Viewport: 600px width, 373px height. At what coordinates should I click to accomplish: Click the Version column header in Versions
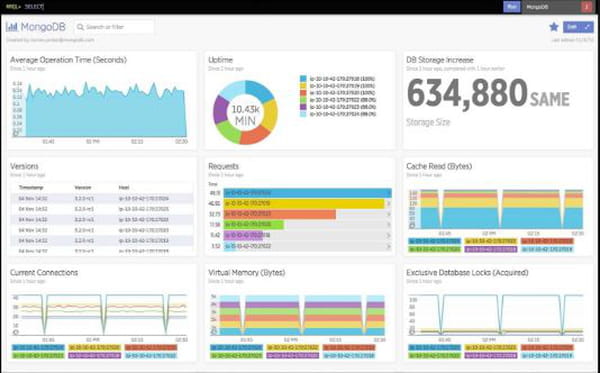(83, 188)
